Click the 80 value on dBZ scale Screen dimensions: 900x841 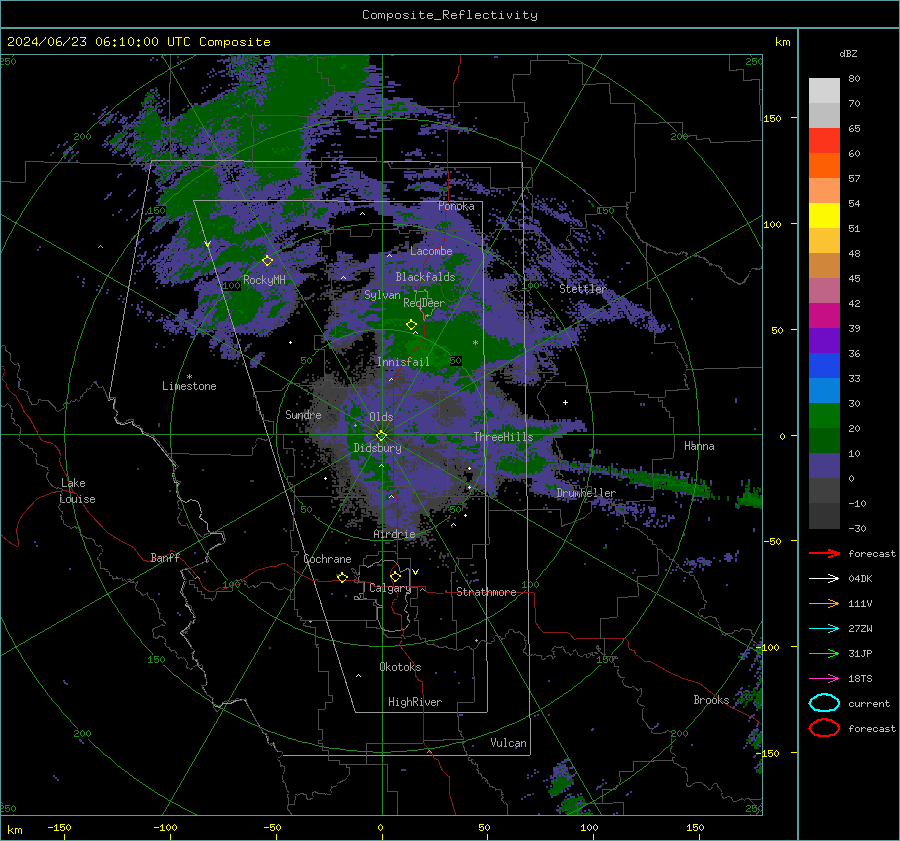(854, 79)
